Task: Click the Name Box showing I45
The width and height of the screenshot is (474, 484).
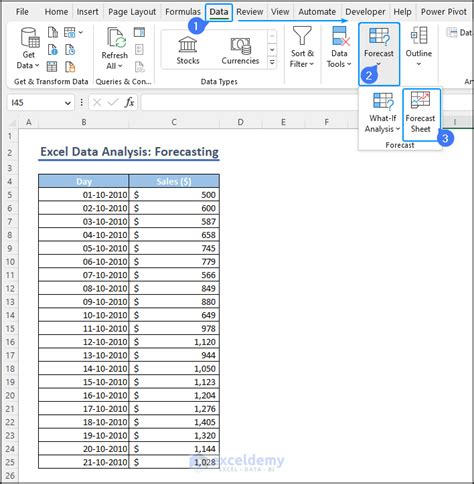Action: (x=36, y=103)
